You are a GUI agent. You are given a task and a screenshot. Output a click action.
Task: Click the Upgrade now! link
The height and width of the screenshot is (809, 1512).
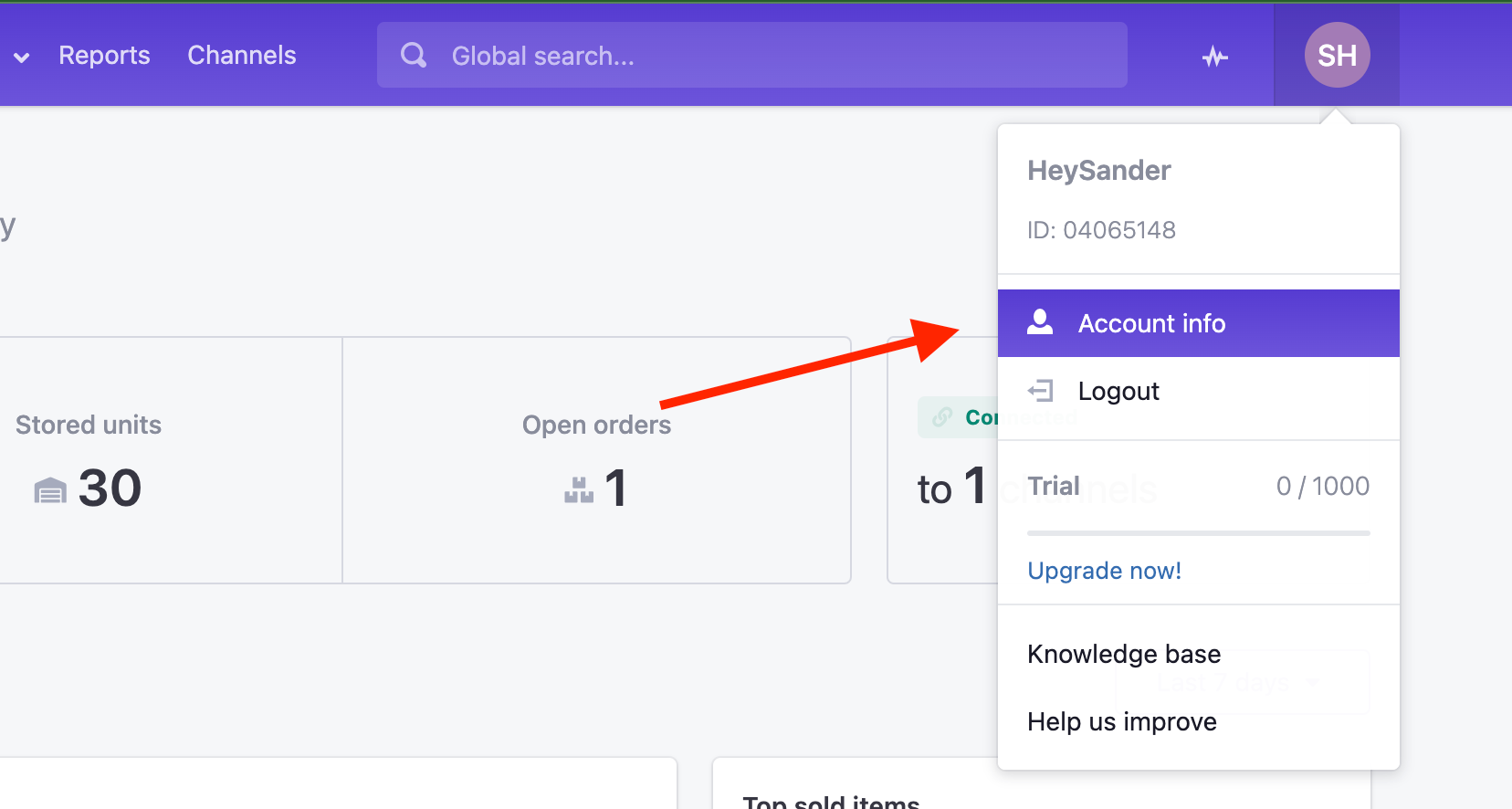(x=1104, y=571)
